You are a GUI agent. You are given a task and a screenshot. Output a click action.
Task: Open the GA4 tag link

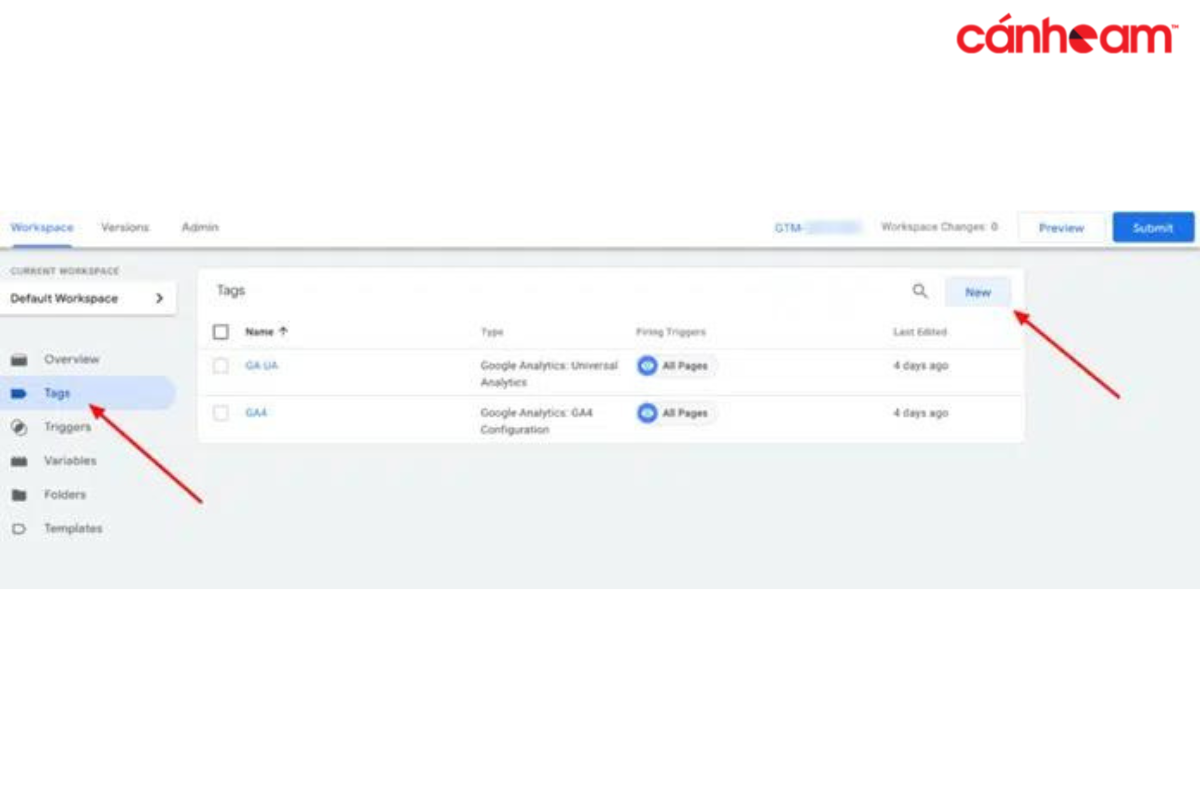(256, 413)
